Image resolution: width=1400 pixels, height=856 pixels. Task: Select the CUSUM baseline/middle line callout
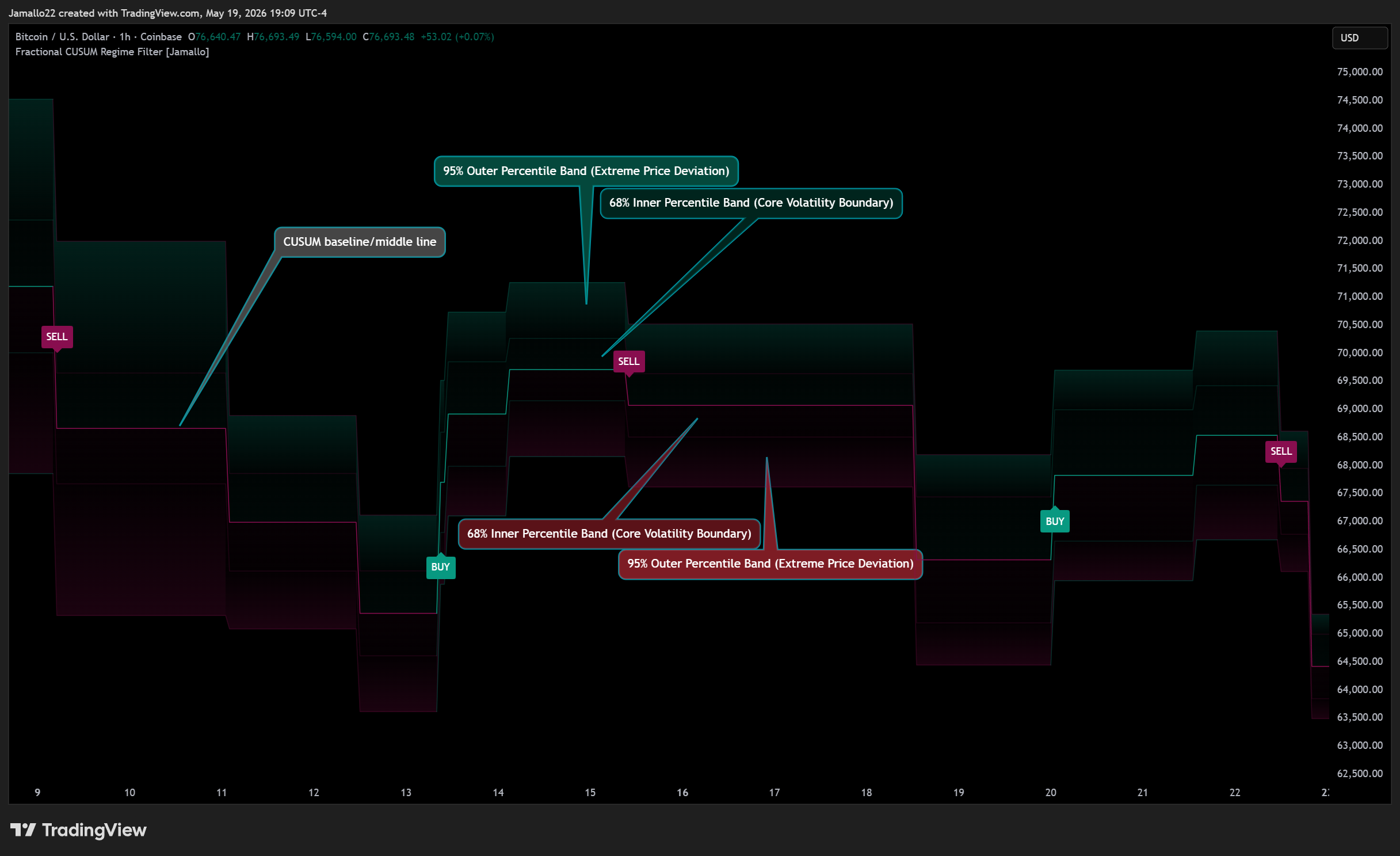(x=360, y=242)
